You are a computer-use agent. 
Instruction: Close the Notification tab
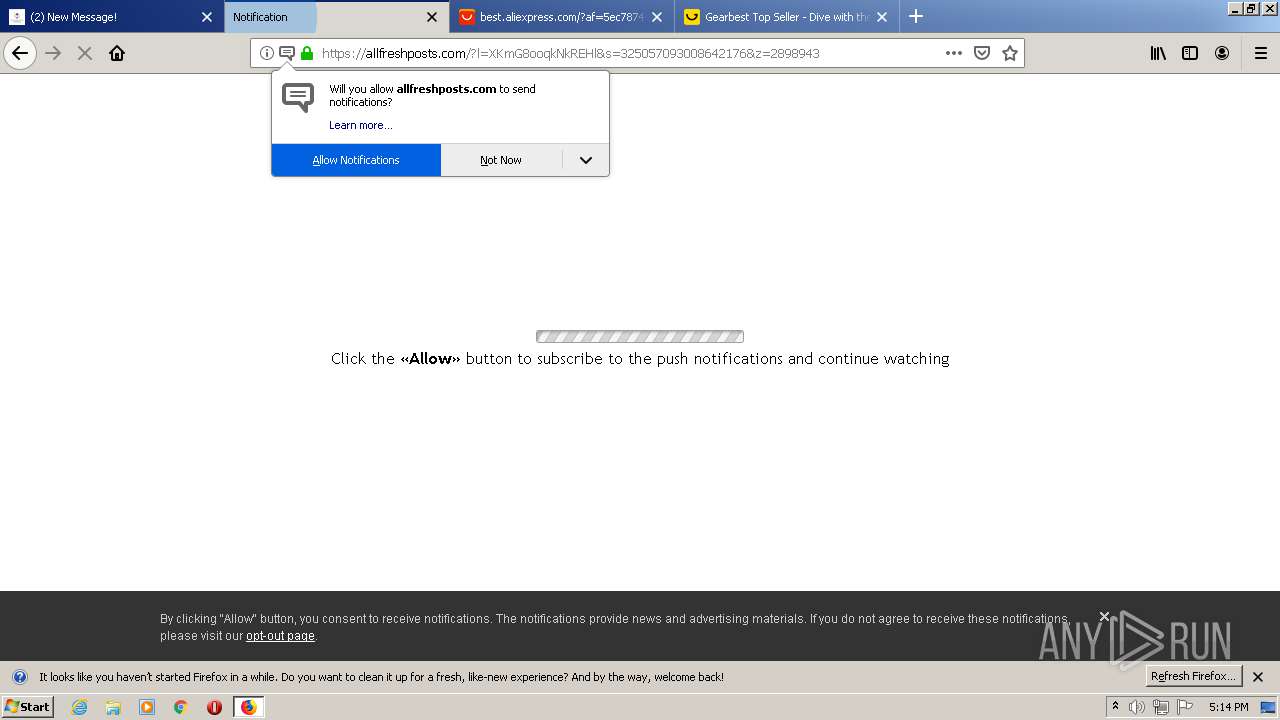click(x=432, y=17)
